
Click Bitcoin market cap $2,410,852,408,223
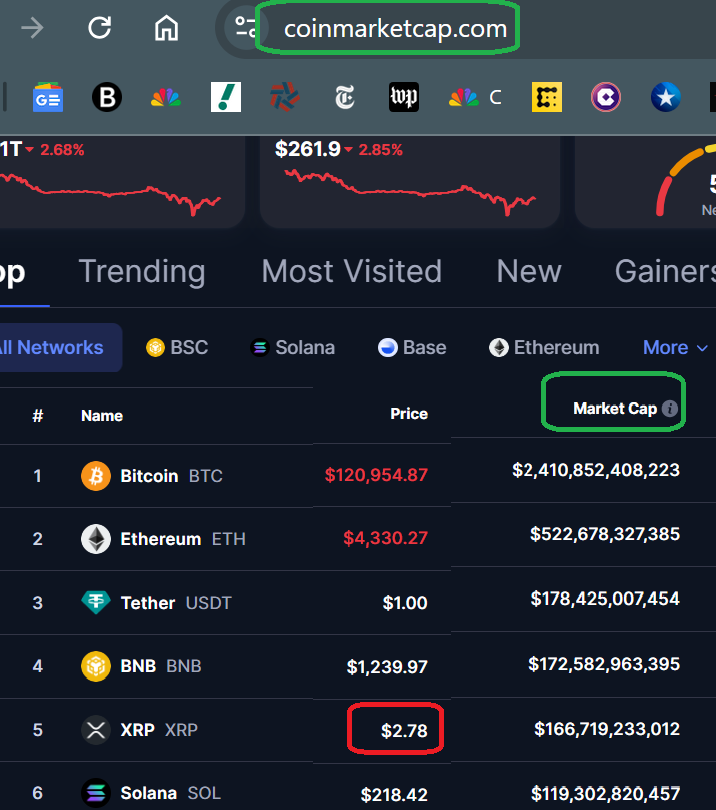click(596, 470)
